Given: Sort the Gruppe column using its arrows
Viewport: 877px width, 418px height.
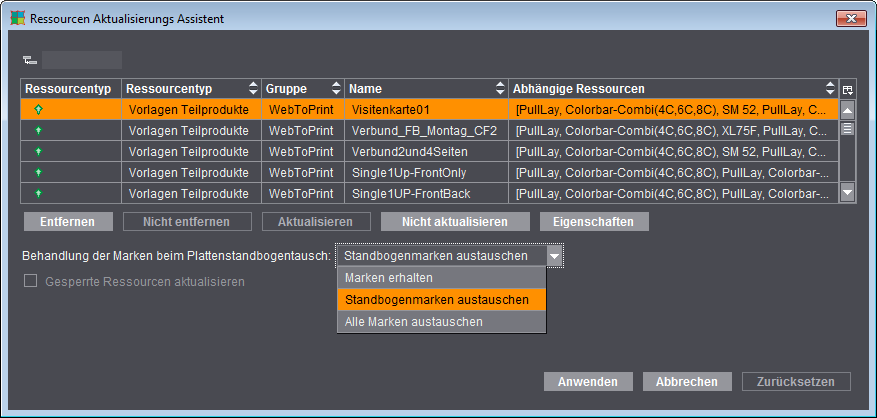Looking at the screenshot, I should coord(336,88).
